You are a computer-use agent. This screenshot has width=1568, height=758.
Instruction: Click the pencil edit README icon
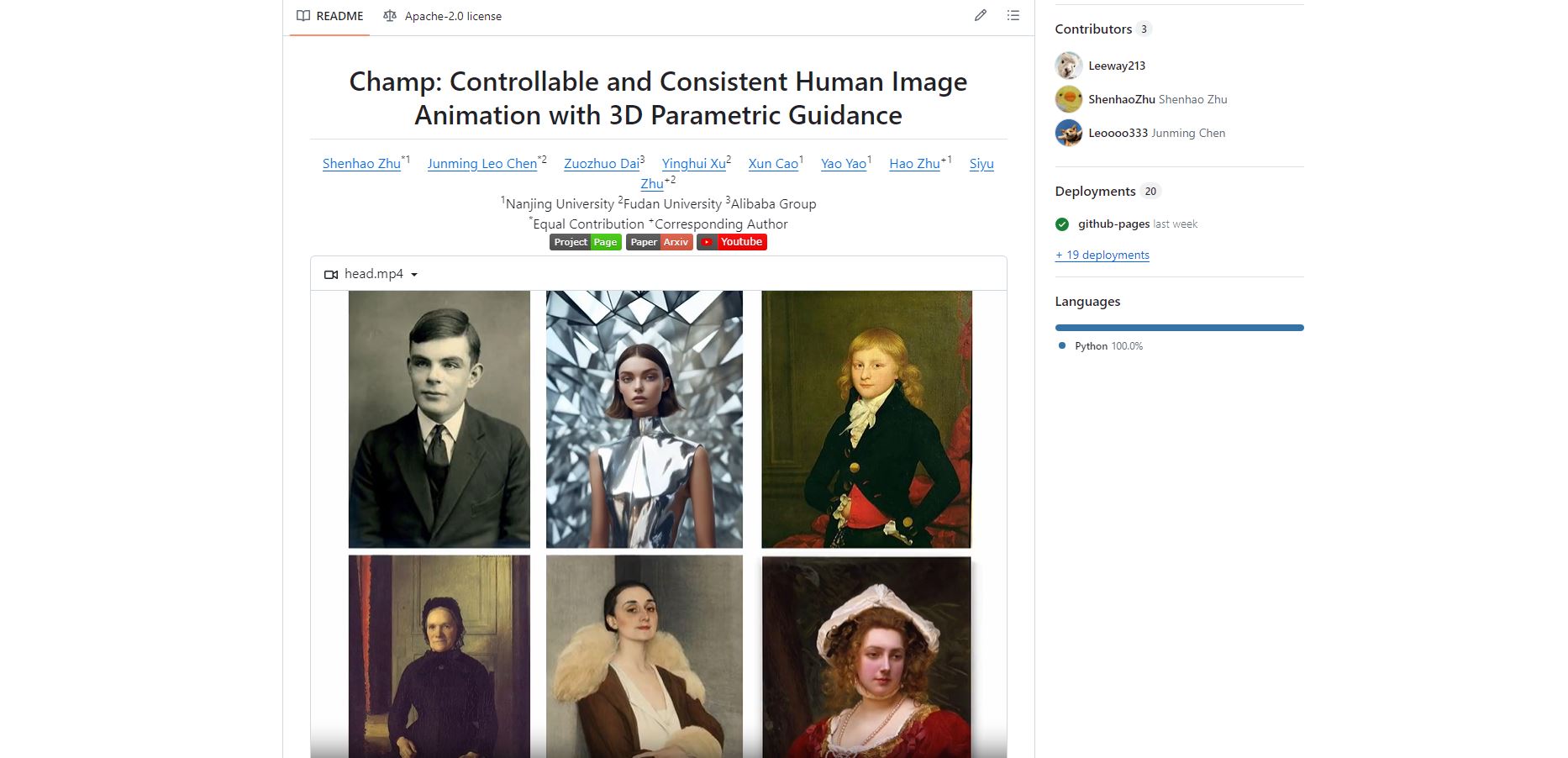click(x=980, y=15)
